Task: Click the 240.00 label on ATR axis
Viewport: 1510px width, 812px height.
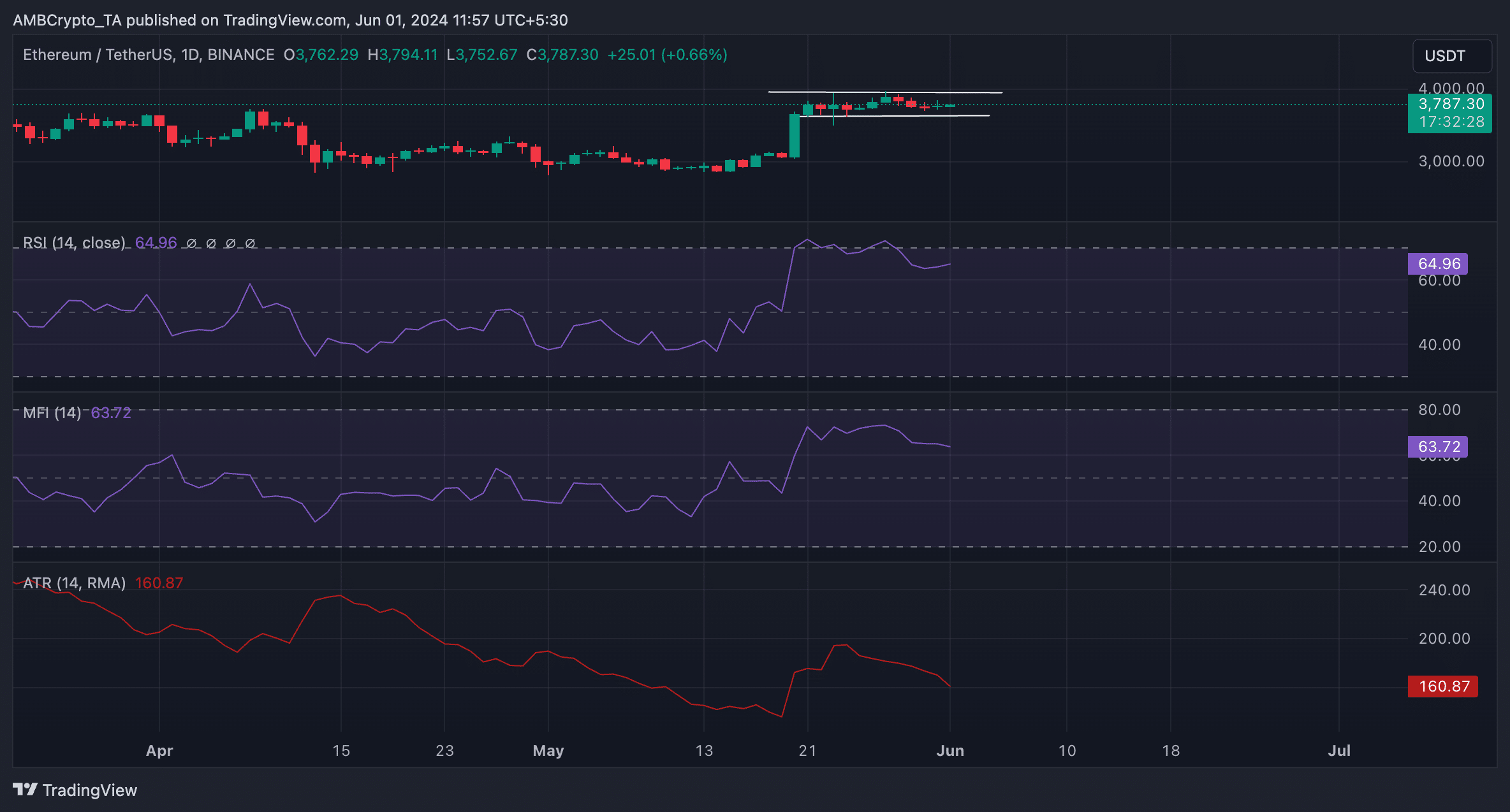Action: pyautogui.click(x=1444, y=590)
